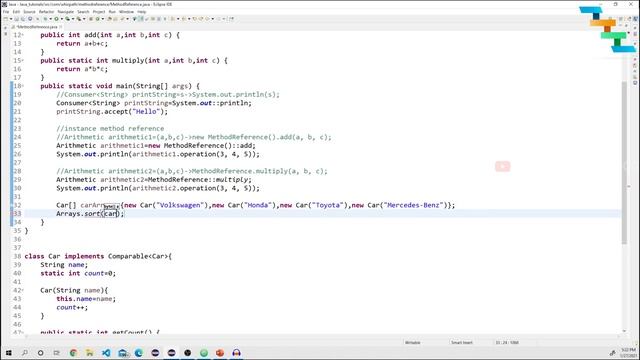Open the Run configurations dropdown arrow
Screen dimensions: 640x360
point(62,19)
